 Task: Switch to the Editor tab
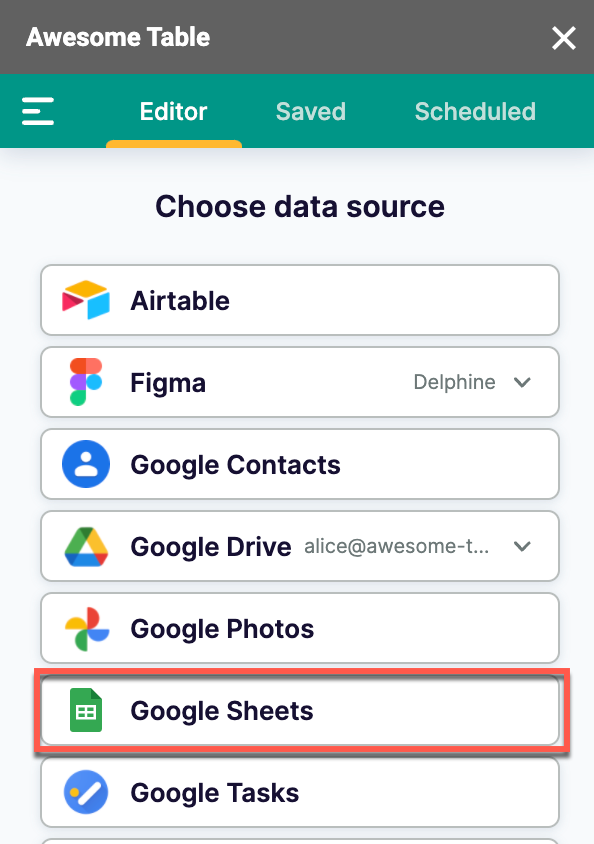click(x=173, y=111)
